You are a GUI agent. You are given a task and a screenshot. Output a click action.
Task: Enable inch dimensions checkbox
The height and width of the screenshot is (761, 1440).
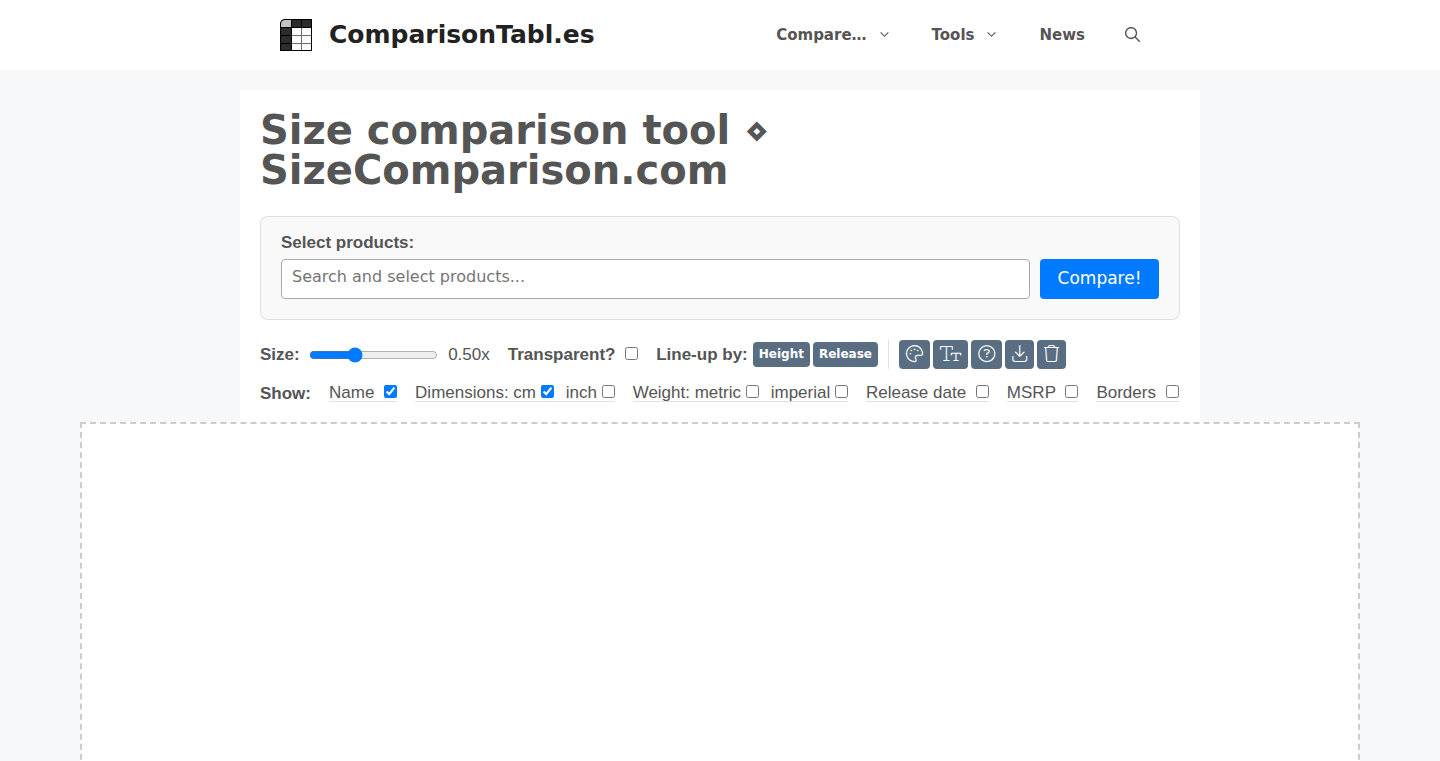pyautogui.click(x=609, y=392)
